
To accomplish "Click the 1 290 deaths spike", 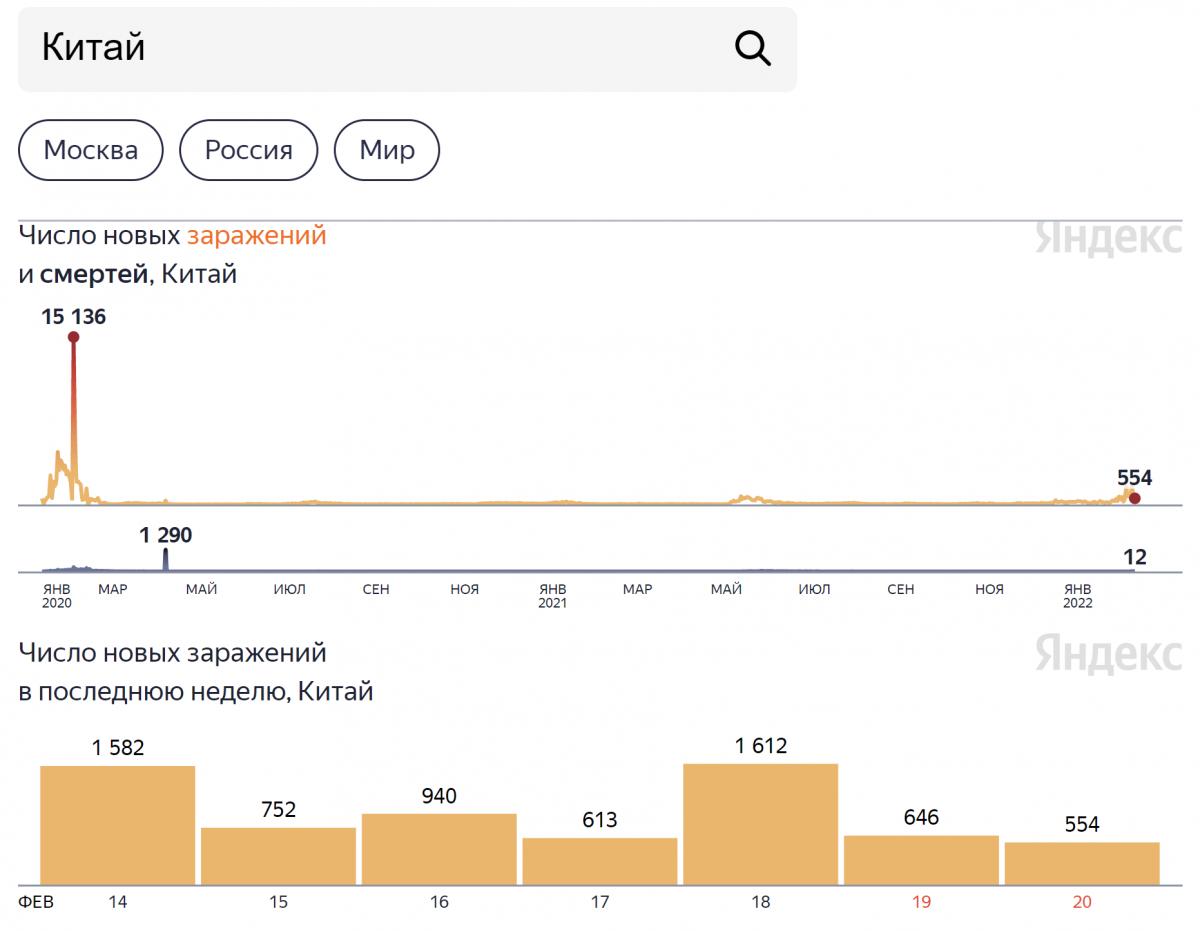I will click(x=165, y=560).
